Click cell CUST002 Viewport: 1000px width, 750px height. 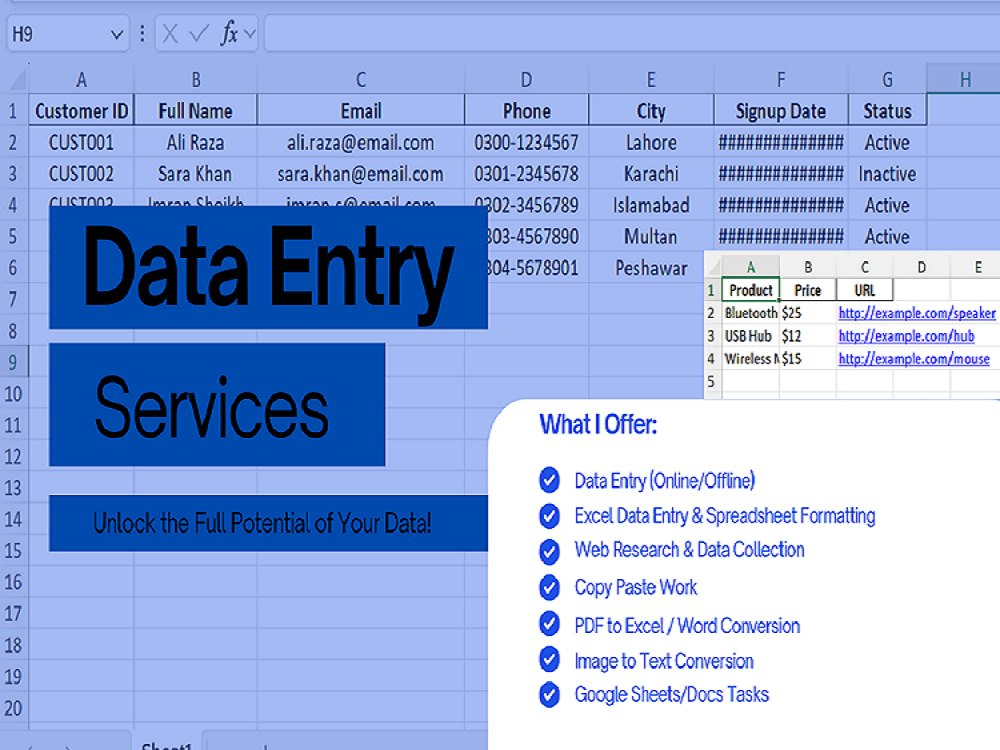point(81,173)
